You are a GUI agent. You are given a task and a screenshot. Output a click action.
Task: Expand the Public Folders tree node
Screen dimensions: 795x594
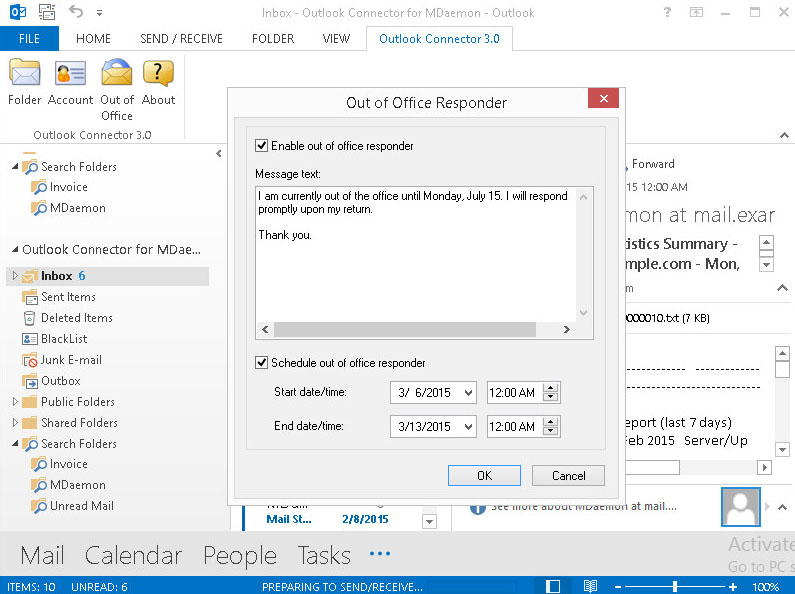[x=15, y=402]
